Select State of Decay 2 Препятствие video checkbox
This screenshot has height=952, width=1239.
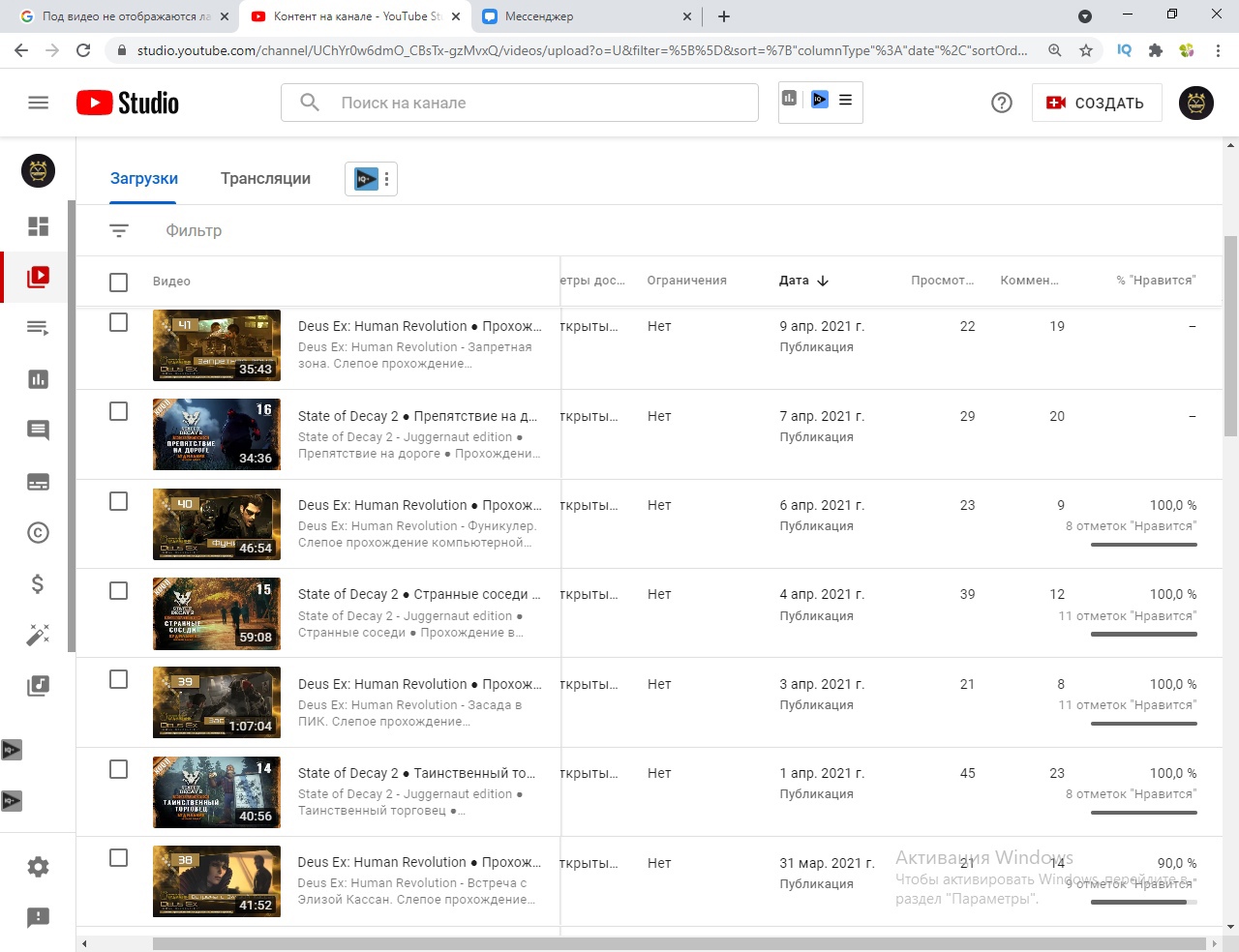(x=119, y=411)
